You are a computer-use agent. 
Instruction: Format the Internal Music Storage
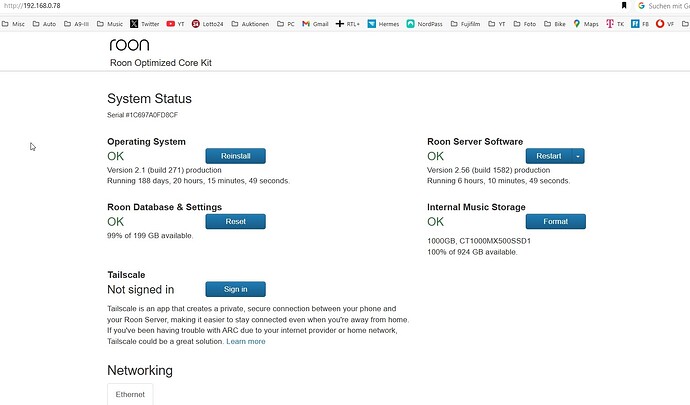click(555, 221)
